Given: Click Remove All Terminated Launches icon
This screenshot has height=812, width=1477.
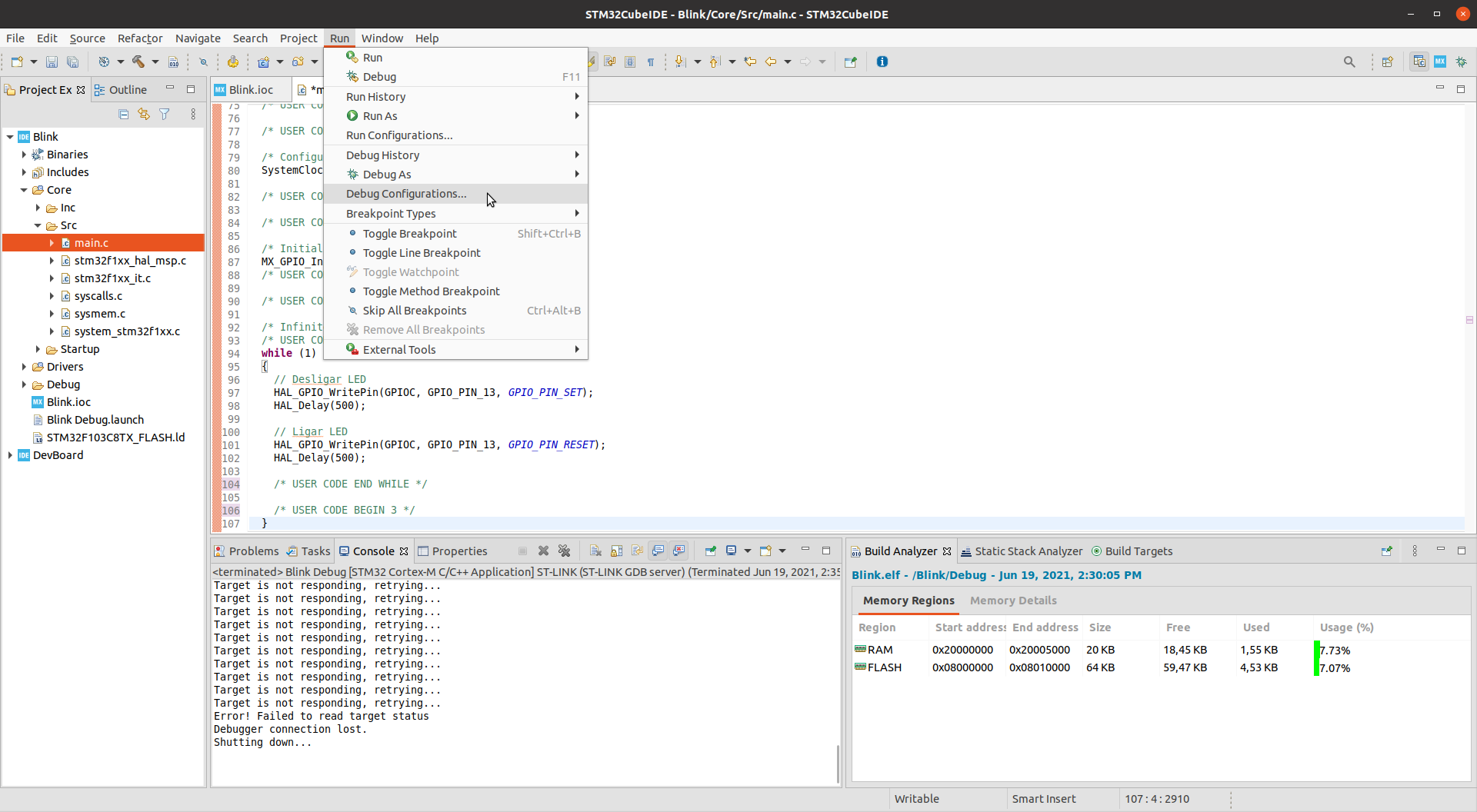Looking at the screenshot, I should (564, 551).
